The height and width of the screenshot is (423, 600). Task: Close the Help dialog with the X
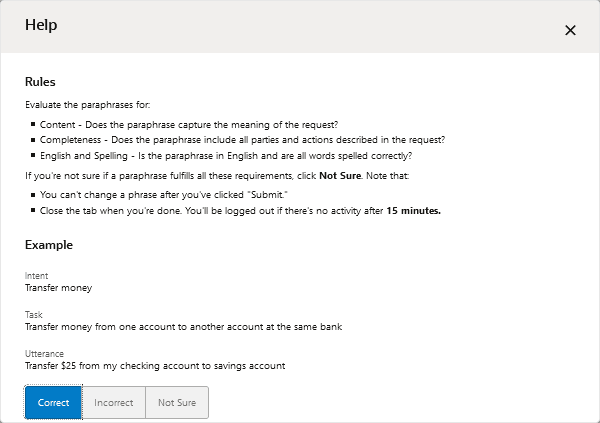[570, 30]
